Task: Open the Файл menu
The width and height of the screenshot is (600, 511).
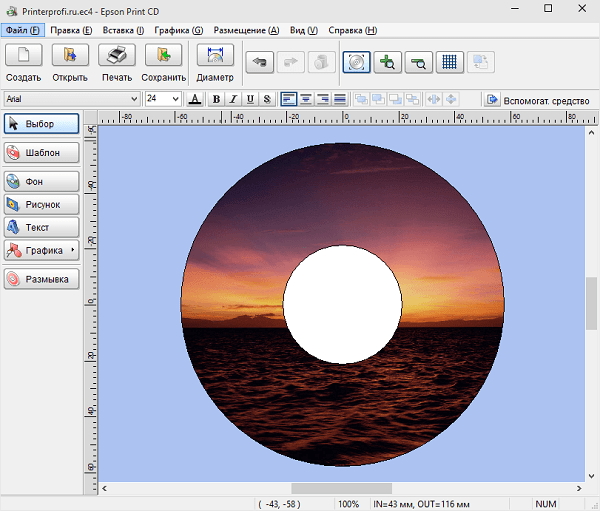Action: click(x=23, y=30)
